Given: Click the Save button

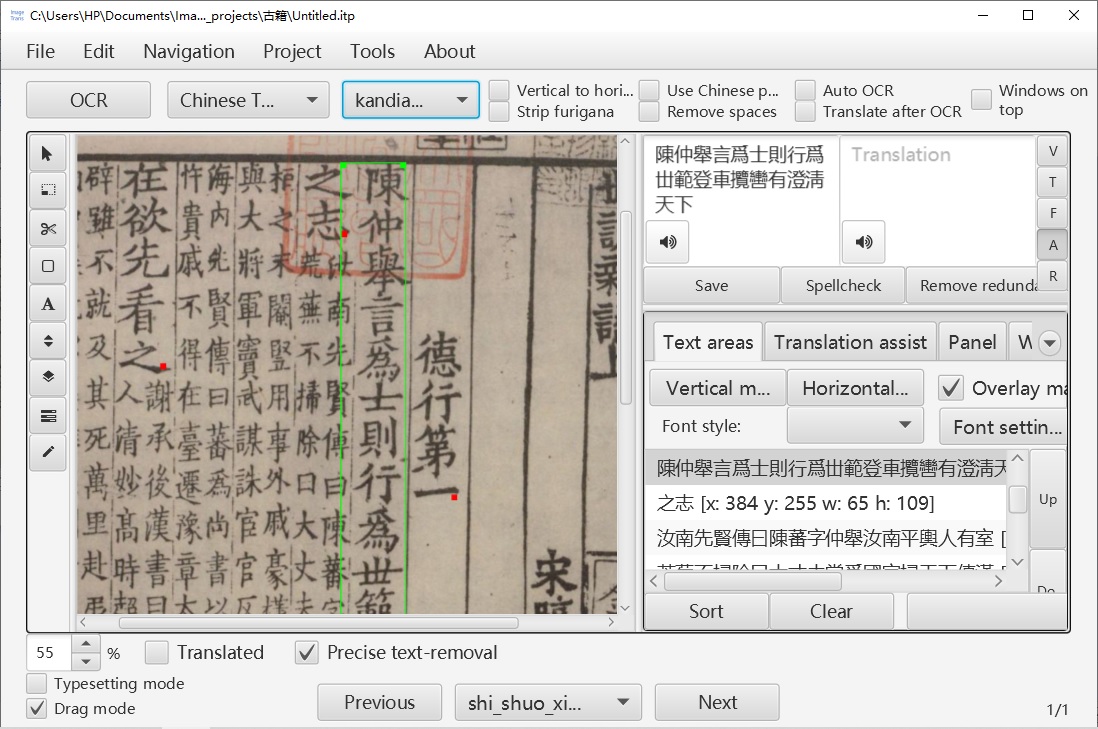Looking at the screenshot, I should 711,285.
